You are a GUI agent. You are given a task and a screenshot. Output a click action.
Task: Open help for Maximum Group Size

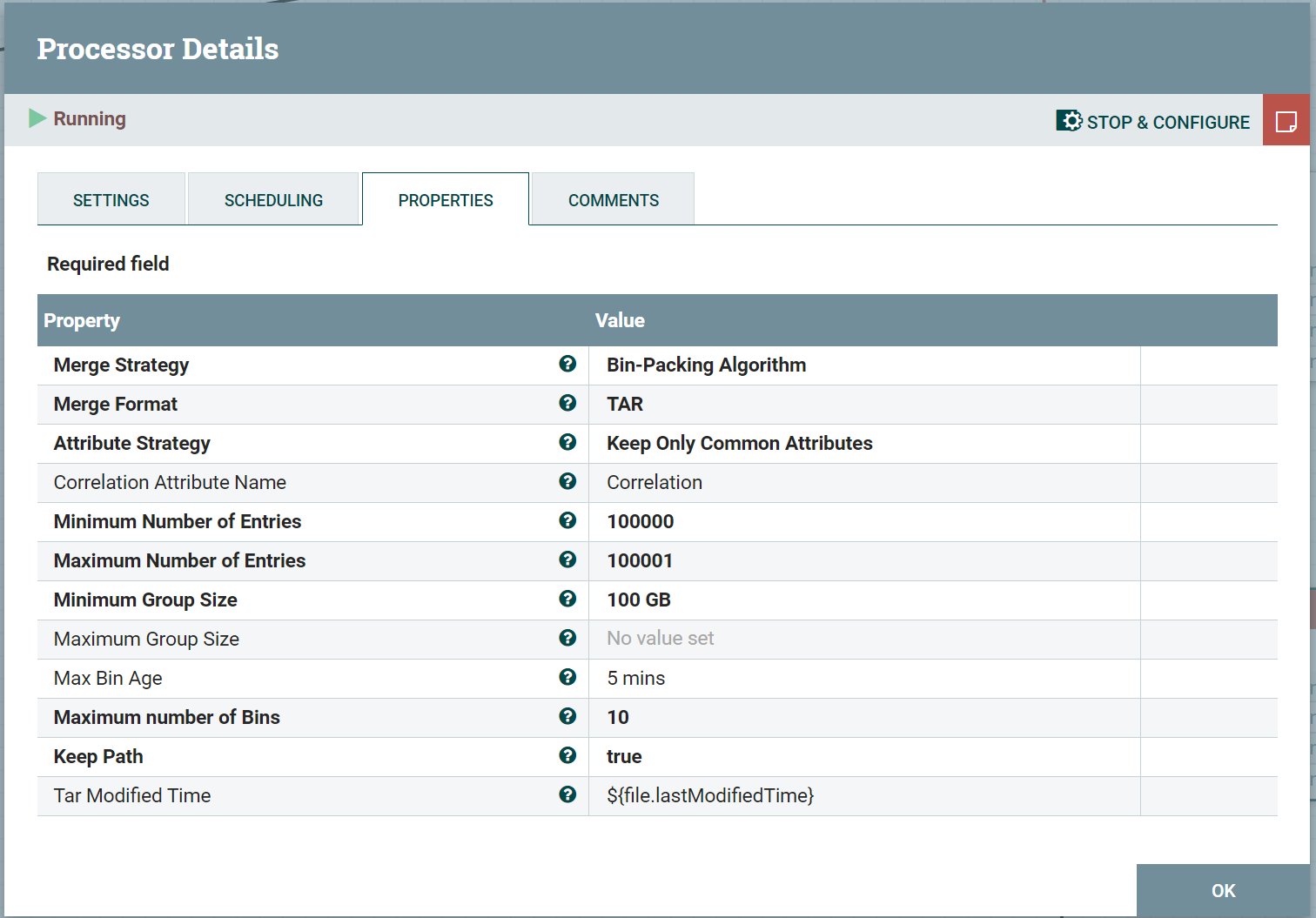[x=567, y=639]
